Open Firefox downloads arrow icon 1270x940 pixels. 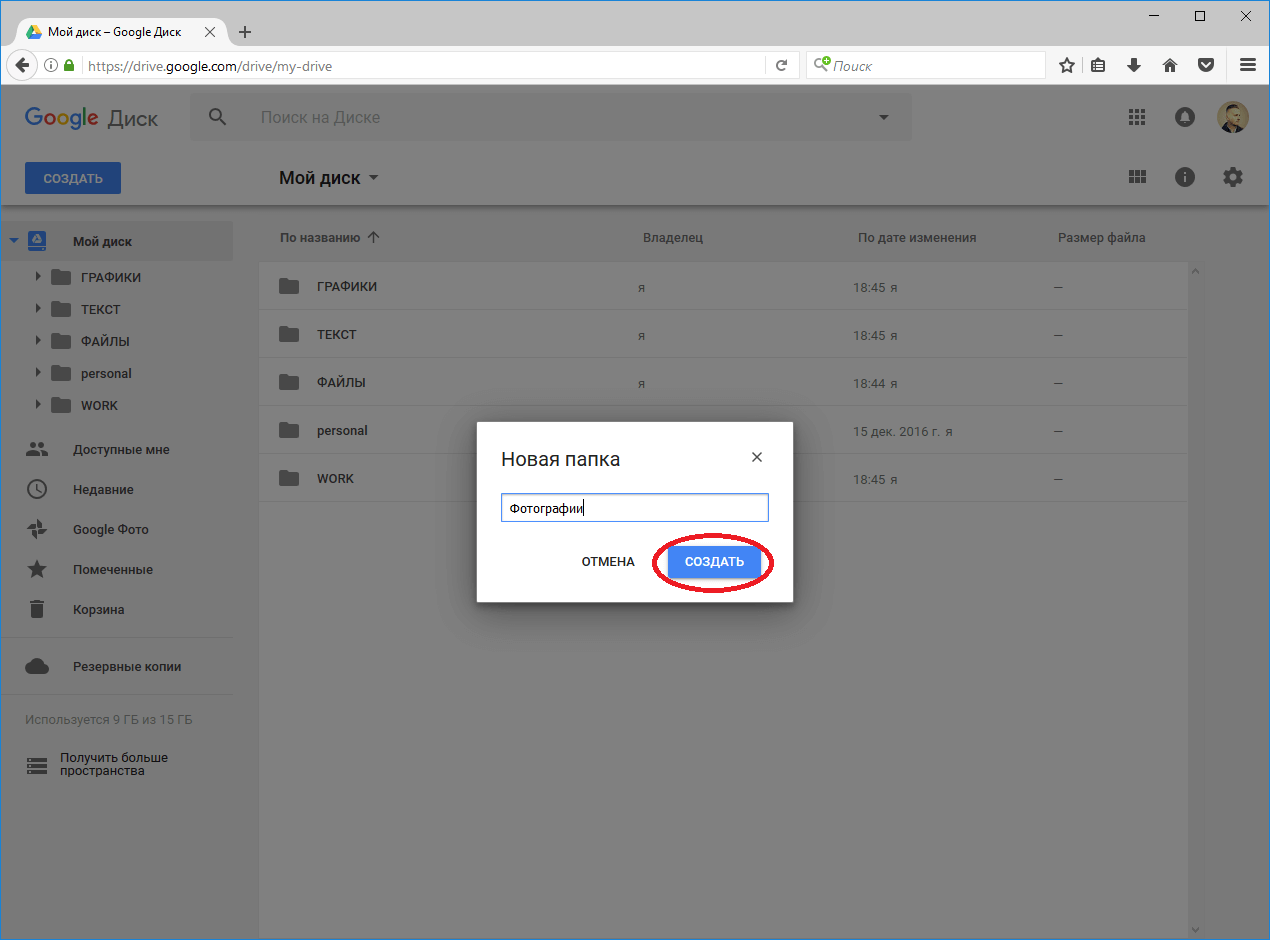pos(1133,65)
